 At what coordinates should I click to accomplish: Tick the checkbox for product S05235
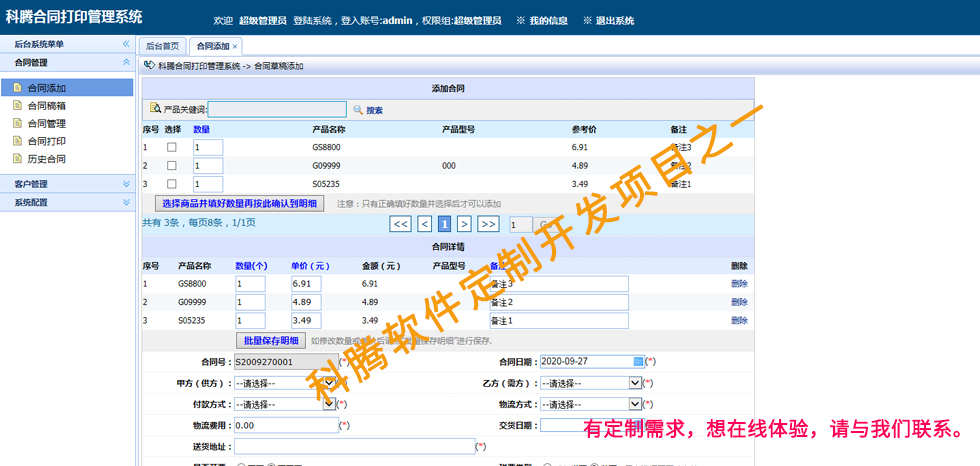[172, 184]
